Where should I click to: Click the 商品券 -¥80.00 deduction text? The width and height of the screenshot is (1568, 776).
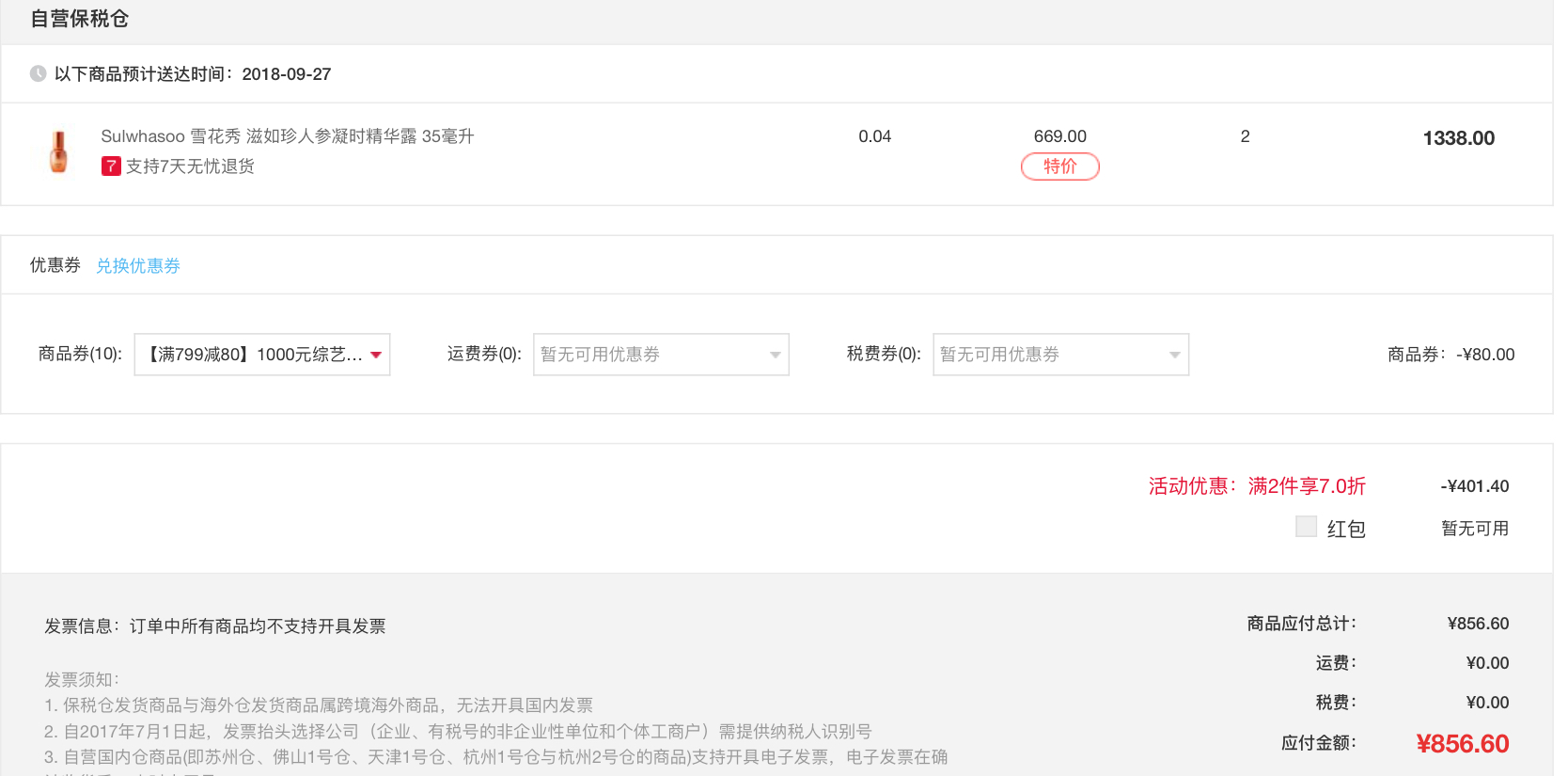(x=1450, y=355)
